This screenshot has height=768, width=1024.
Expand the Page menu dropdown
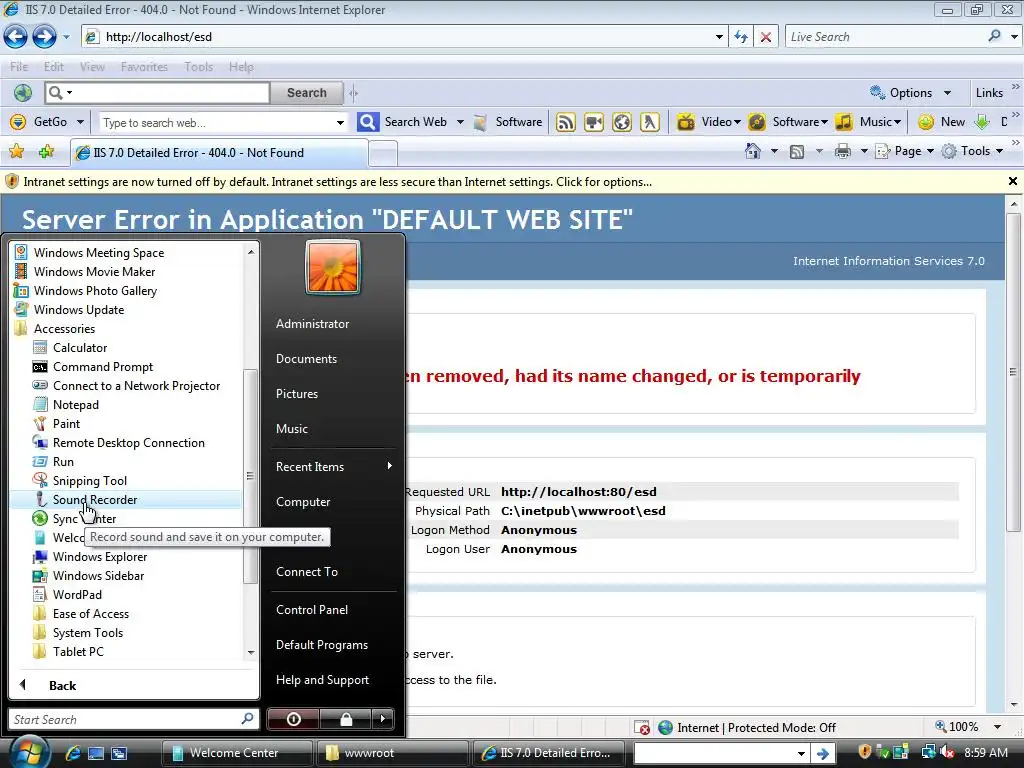(x=930, y=152)
